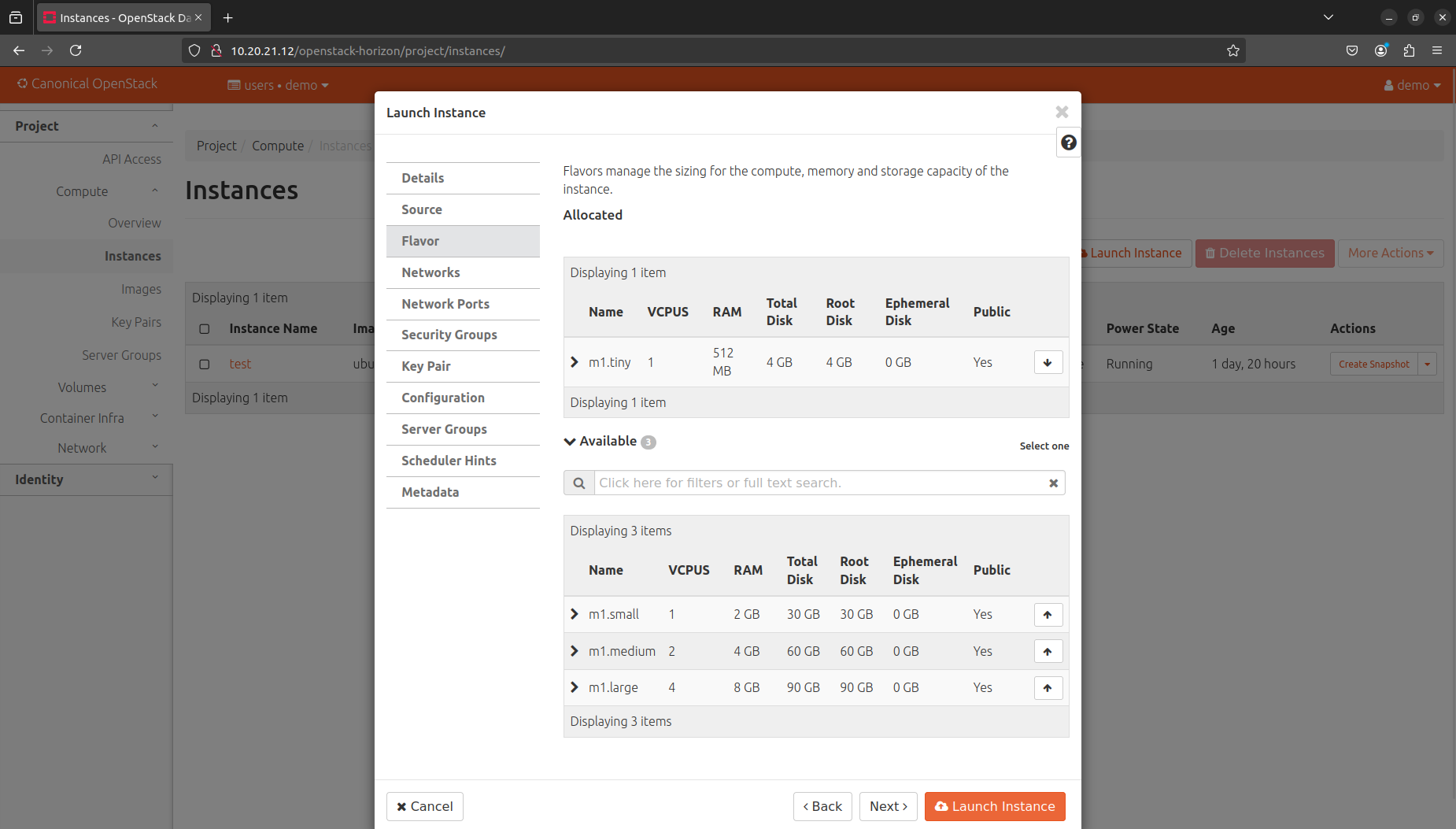Click the site security shield icon
Viewport: 1456px width, 829px height.
point(194,50)
